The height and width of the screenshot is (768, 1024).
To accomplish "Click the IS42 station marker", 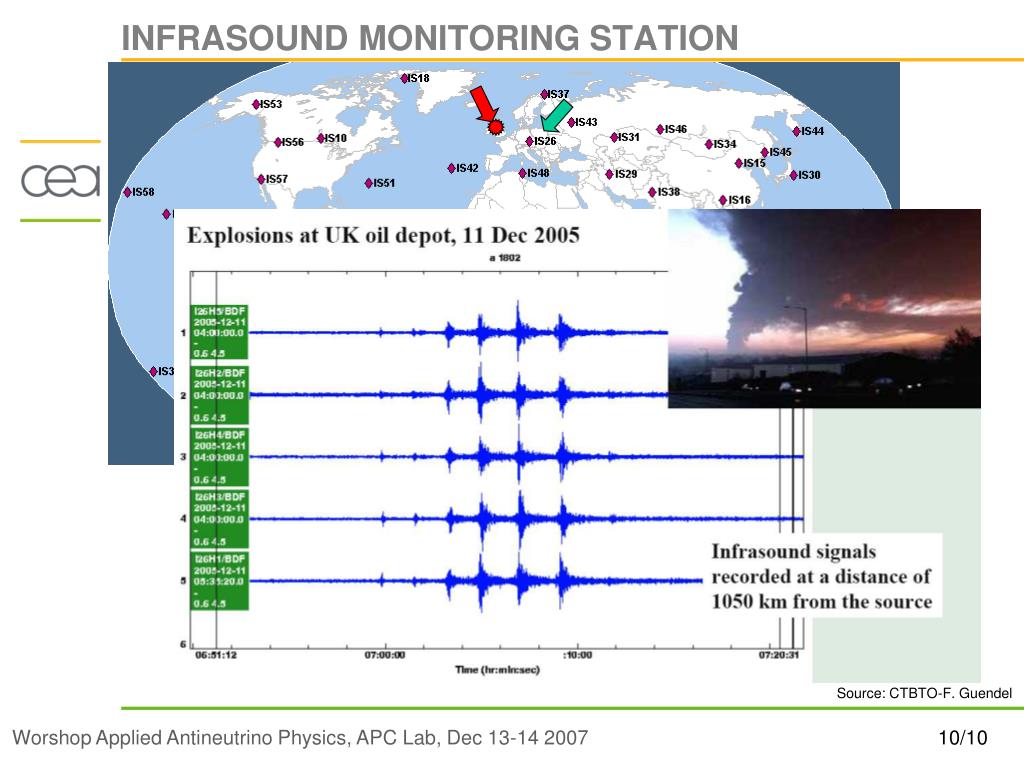I will click(x=452, y=168).
